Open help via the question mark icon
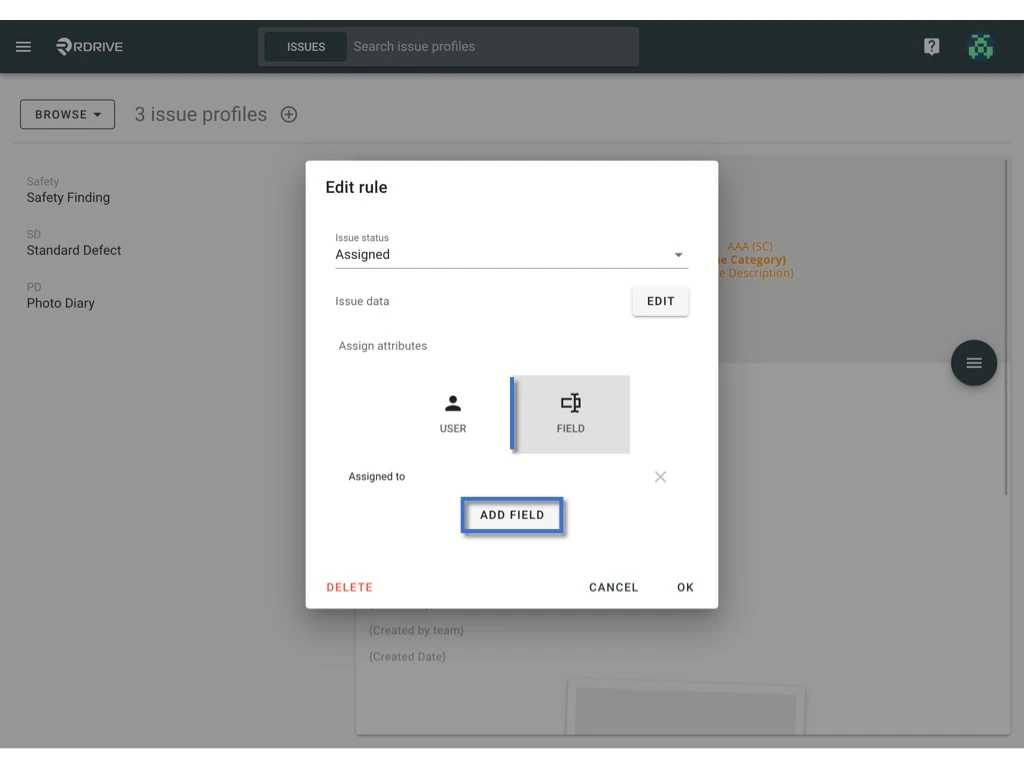This screenshot has width=1024, height=768. click(x=931, y=46)
